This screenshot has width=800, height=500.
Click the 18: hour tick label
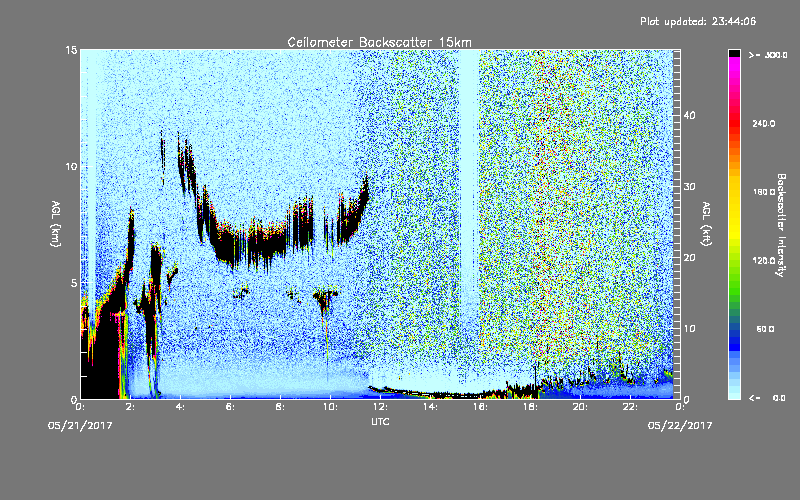click(530, 407)
